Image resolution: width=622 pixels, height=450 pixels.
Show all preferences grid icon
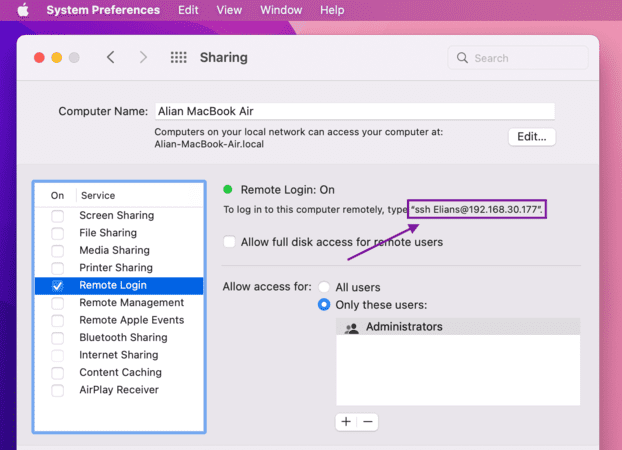[179, 58]
